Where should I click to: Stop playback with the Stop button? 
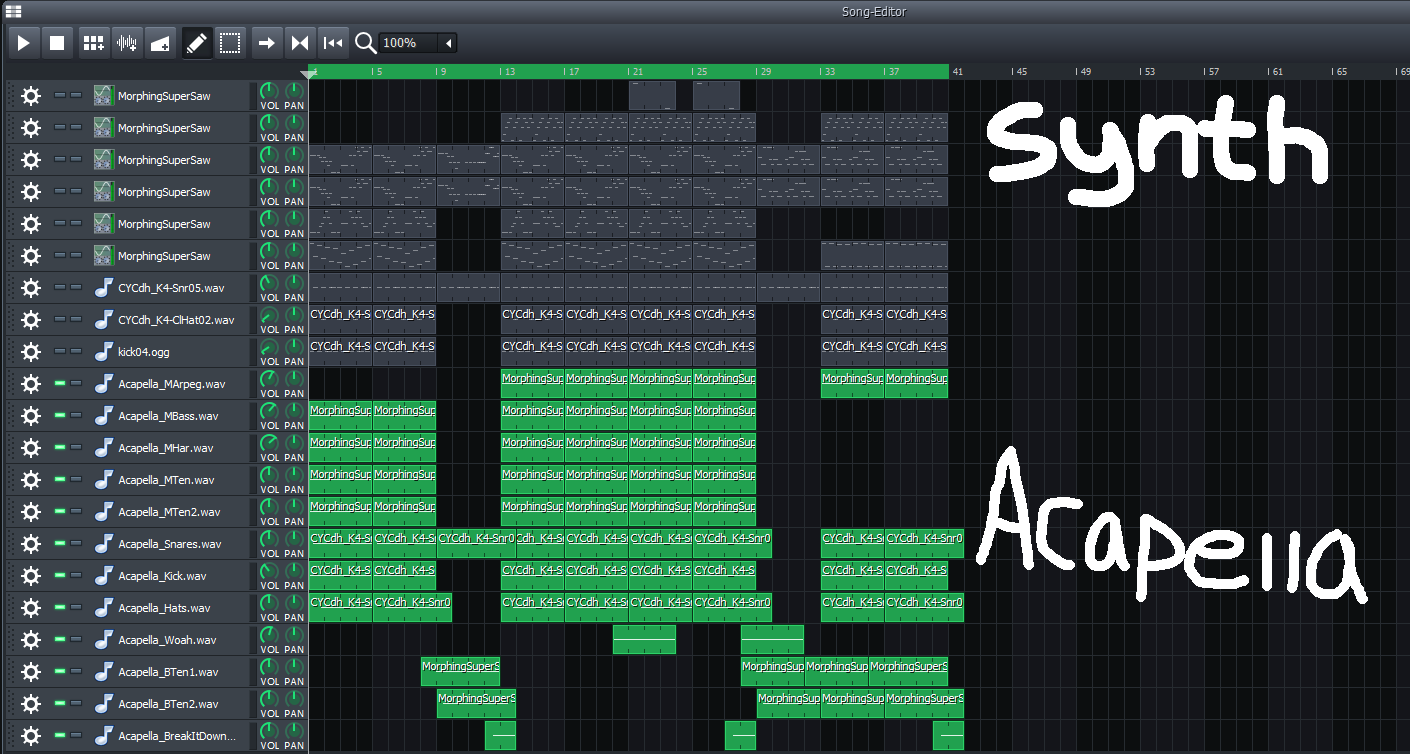(x=57, y=43)
